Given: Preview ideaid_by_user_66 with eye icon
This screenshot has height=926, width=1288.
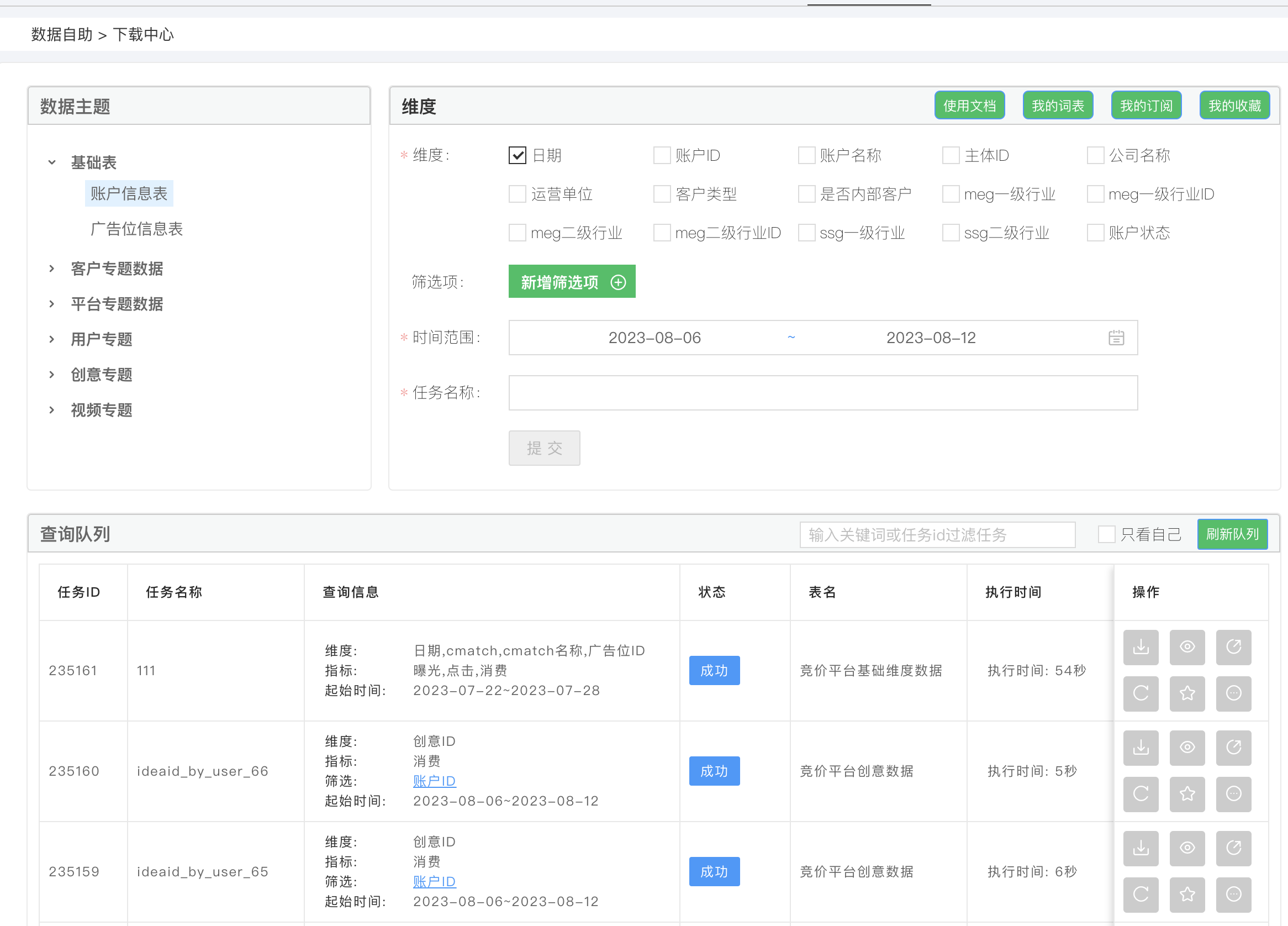Looking at the screenshot, I should [1187, 748].
